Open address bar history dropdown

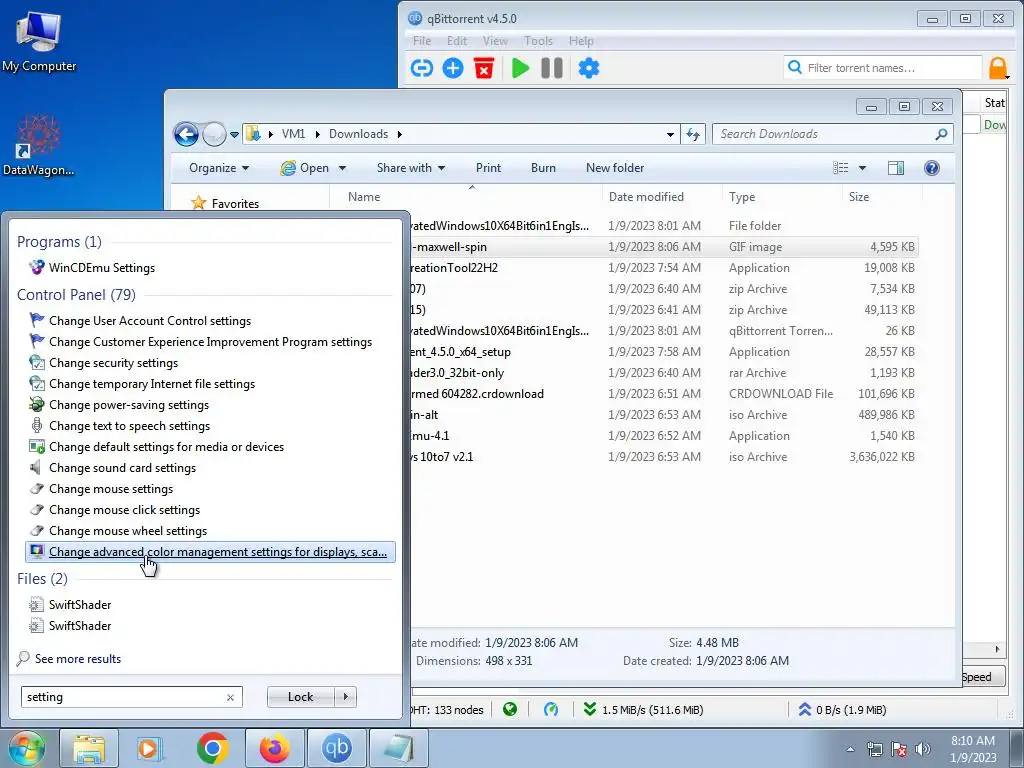(670, 135)
